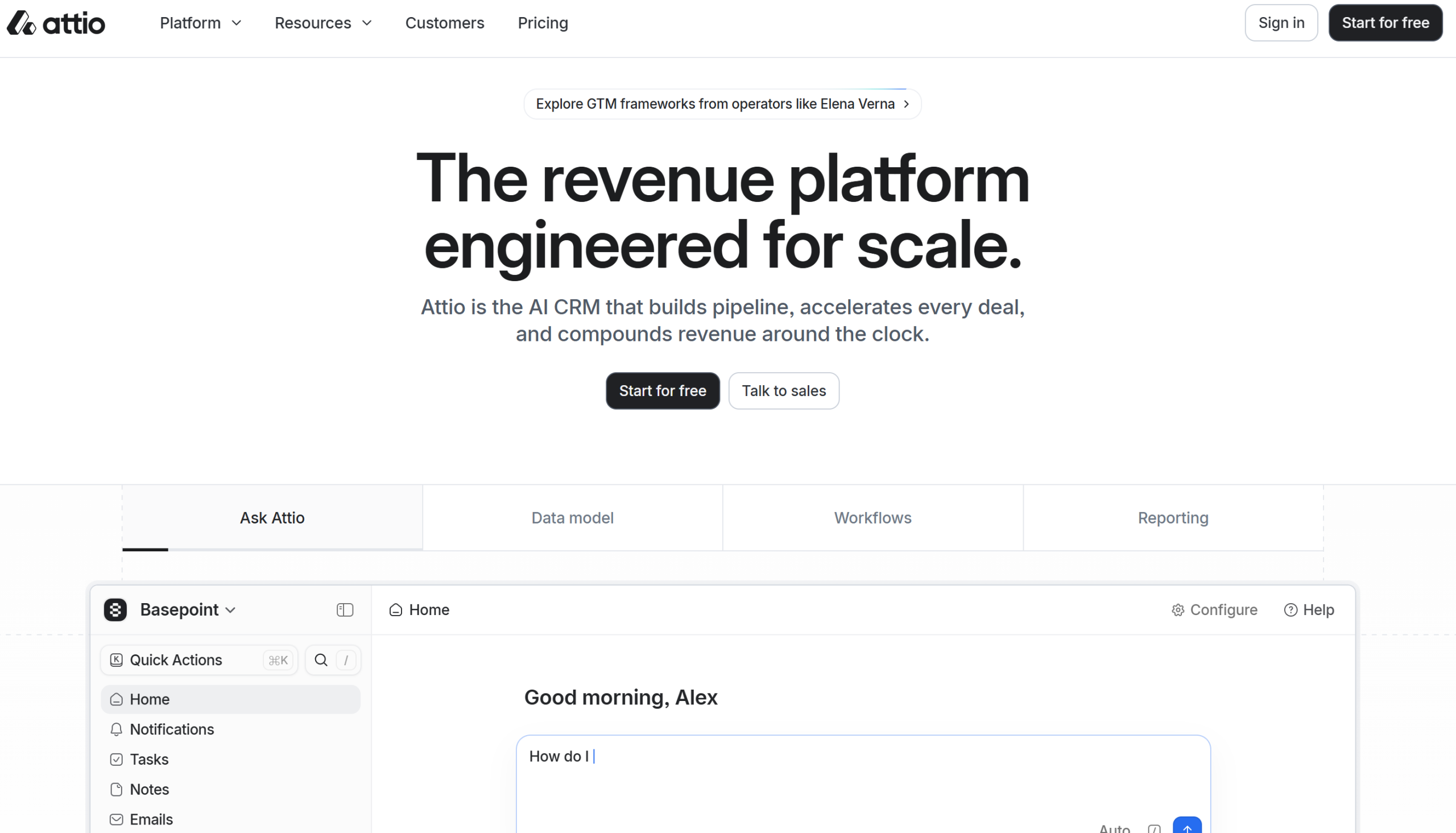Switch to the Ask Attio tab

click(272, 518)
